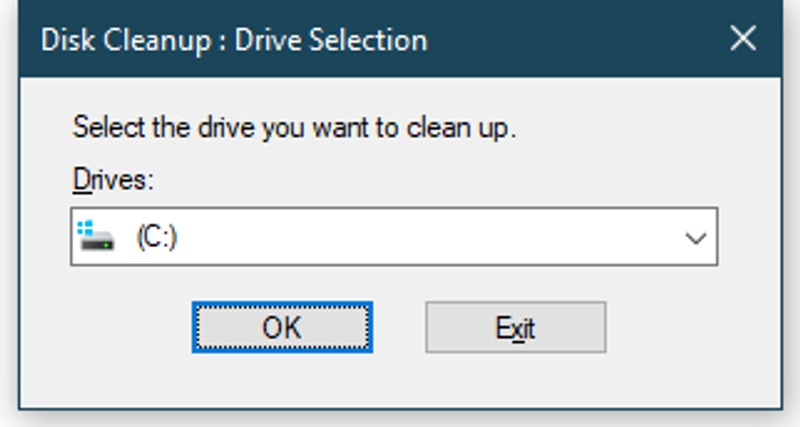Click blank dialog area below the OK button
Image resolution: width=800 pixels, height=427 pixels.
(x=282, y=380)
